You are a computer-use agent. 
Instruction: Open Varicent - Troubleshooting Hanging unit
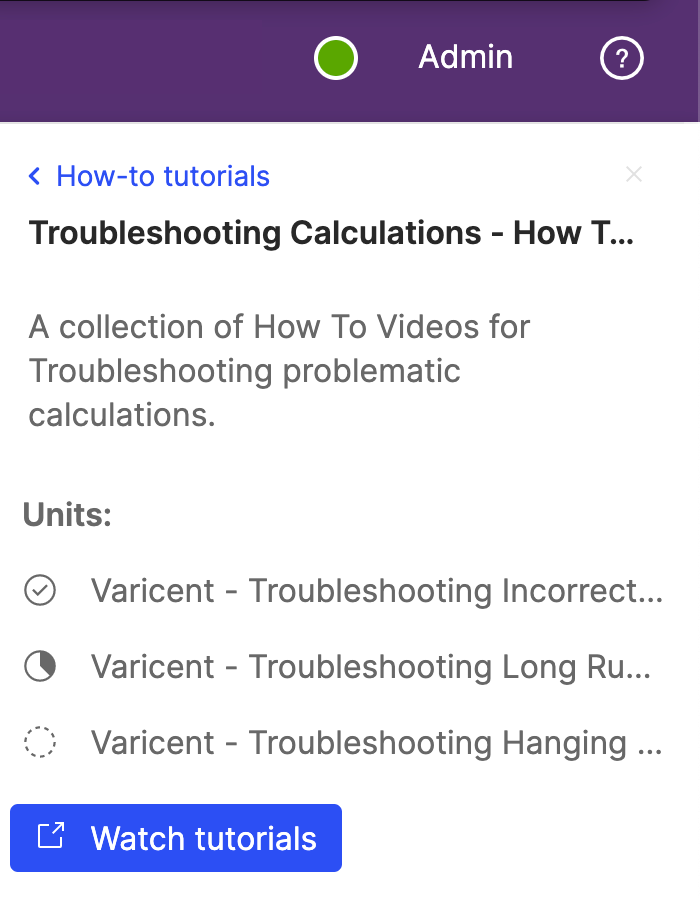pyautogui.click(x=376, y=743)
